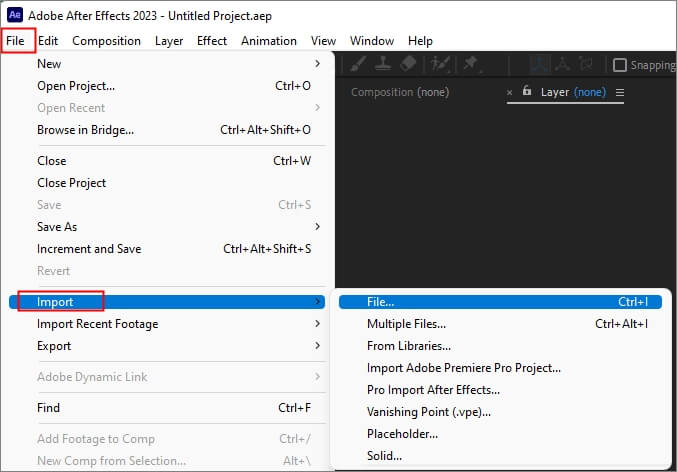The image size is (677, 472).
Task: Select the View Axis Mode icon
Action: tap(586, 64)
